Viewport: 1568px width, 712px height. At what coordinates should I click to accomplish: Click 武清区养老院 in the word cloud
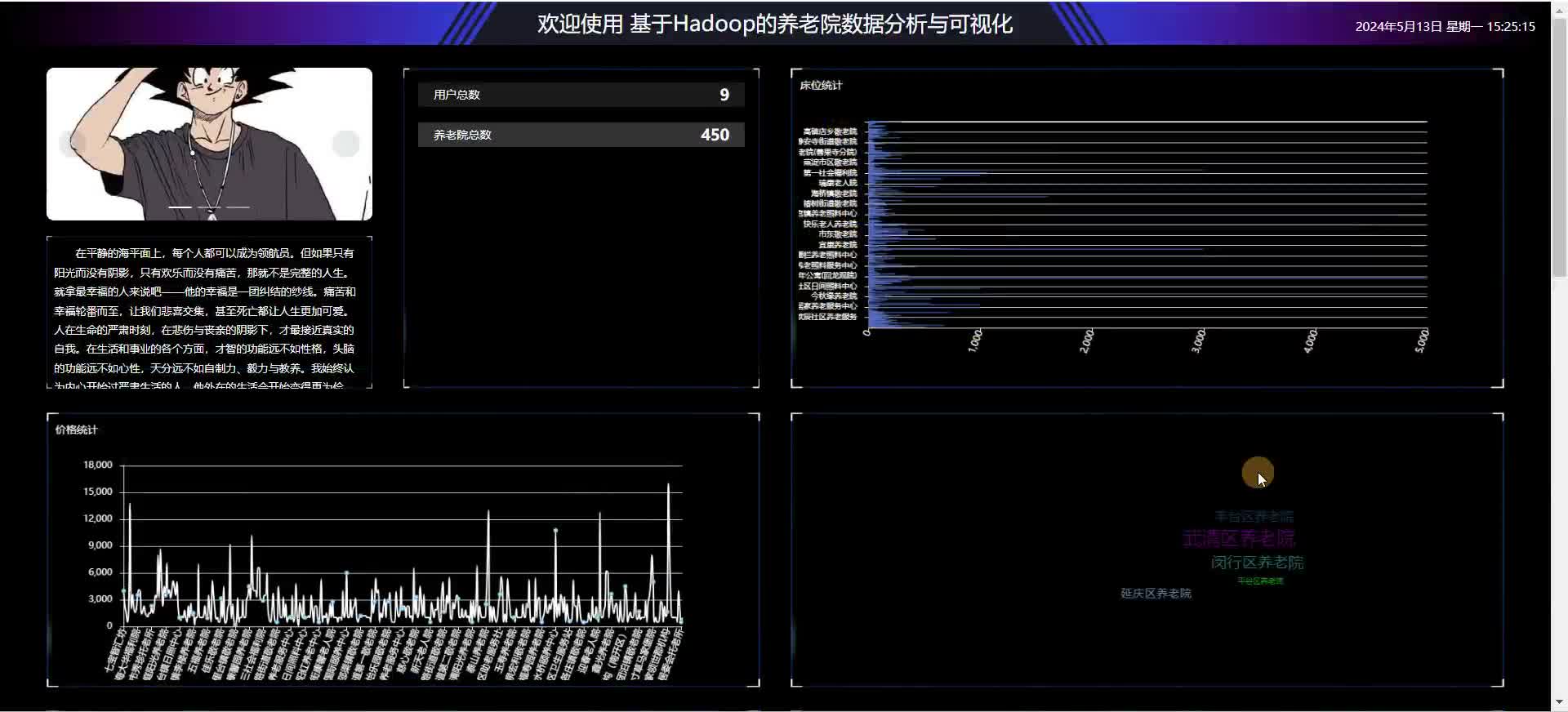pos(1238,539)
